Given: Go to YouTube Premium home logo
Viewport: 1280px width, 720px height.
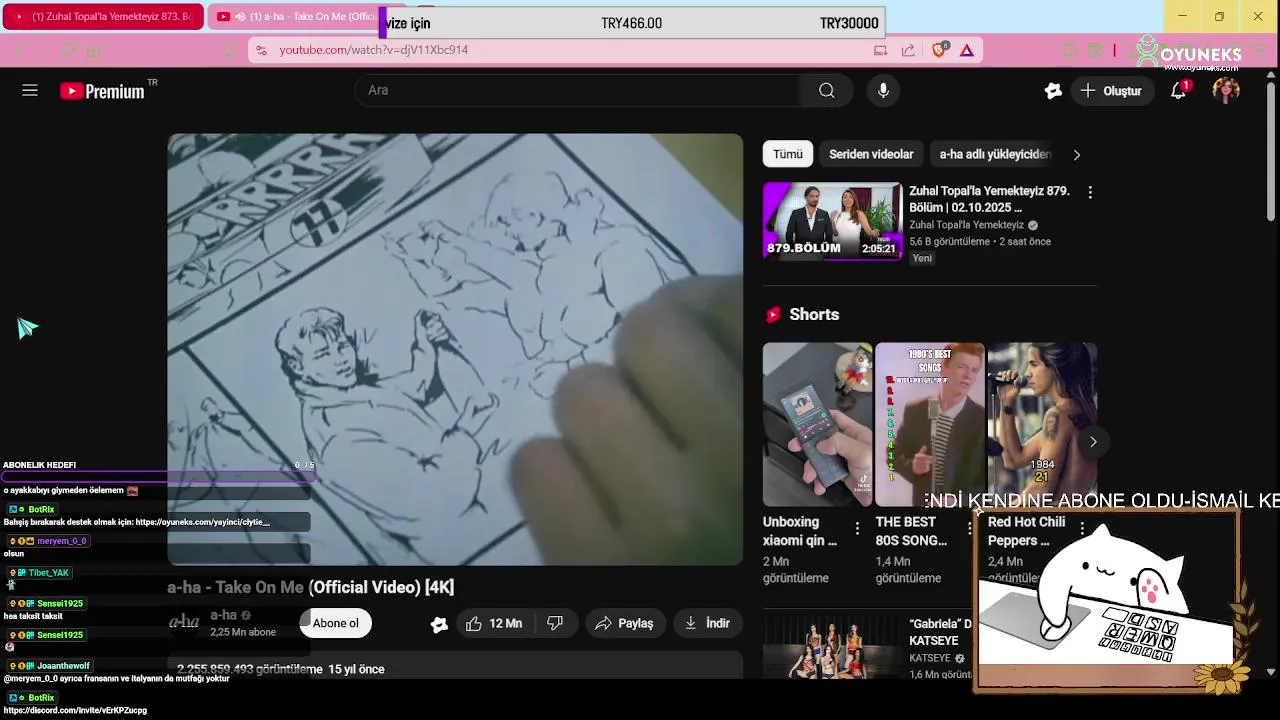Looking at the screenshot, I should (102, 91).
